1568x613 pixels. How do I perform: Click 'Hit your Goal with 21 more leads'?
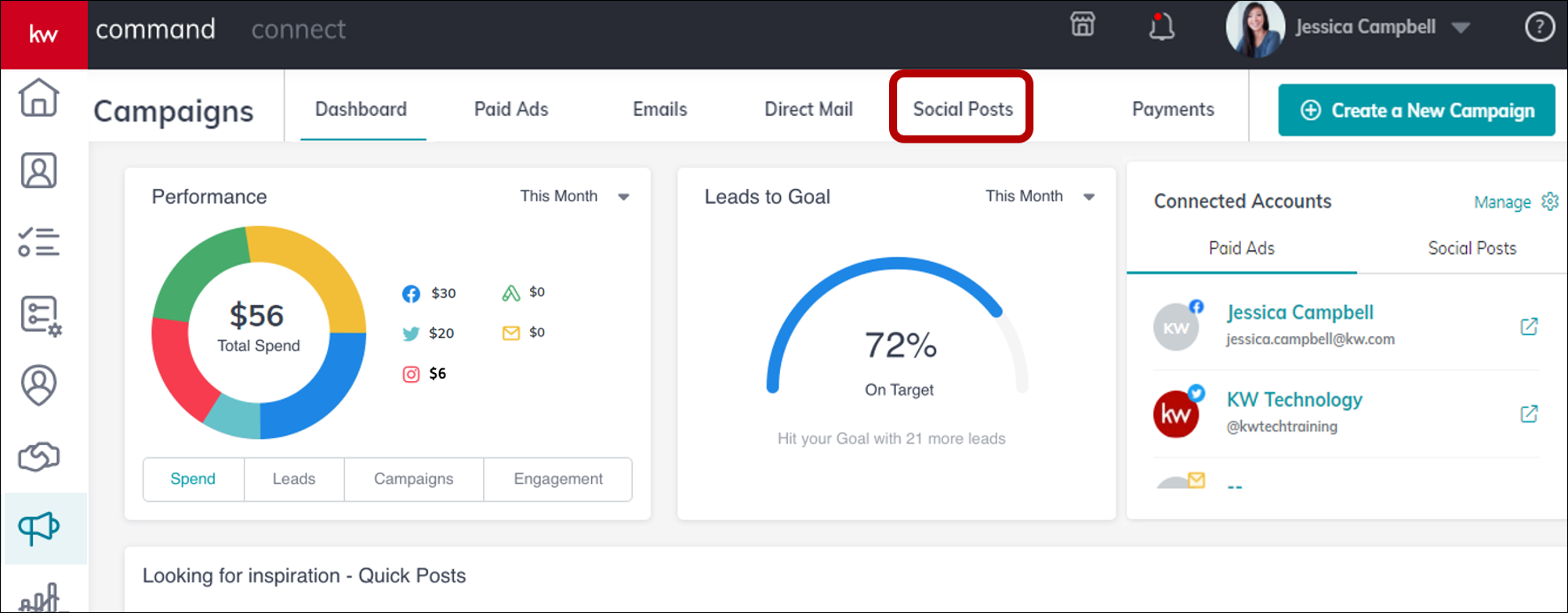891,439
